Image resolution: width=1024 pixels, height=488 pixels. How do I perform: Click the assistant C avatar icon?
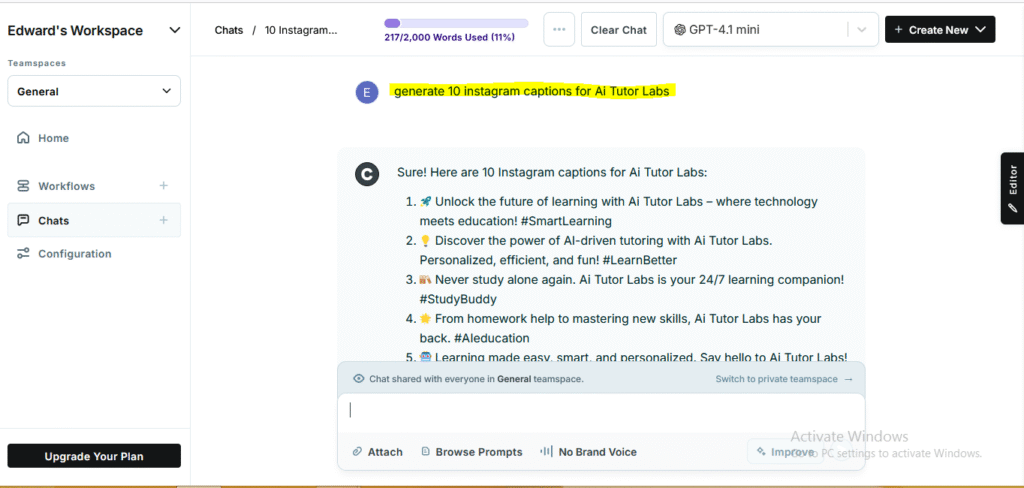pyautogui.click(x=367, y=174)
